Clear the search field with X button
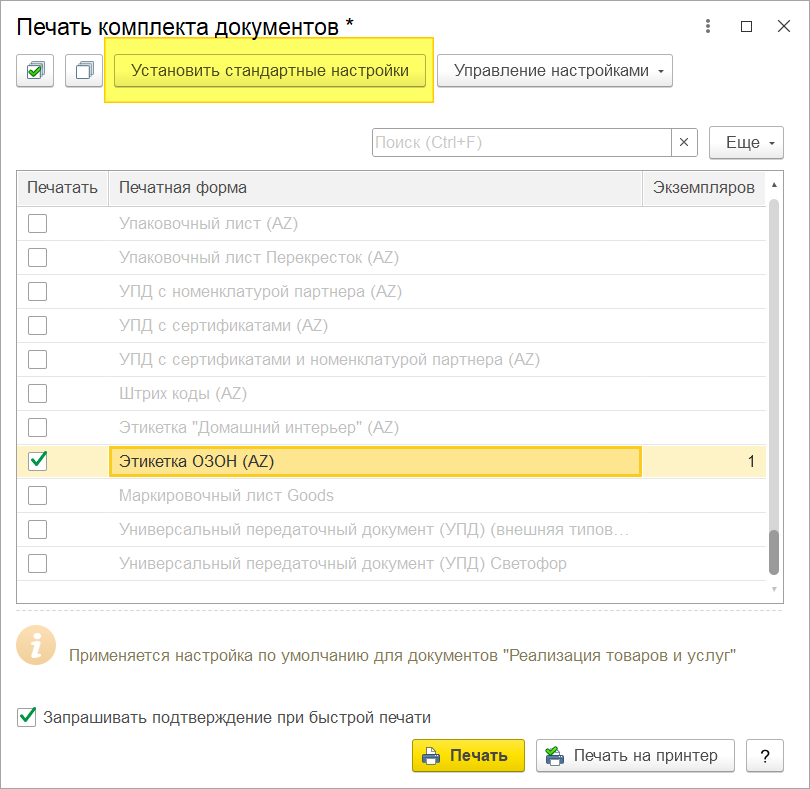810x789 pixels. pyautogui.click(x=684, y=143)
